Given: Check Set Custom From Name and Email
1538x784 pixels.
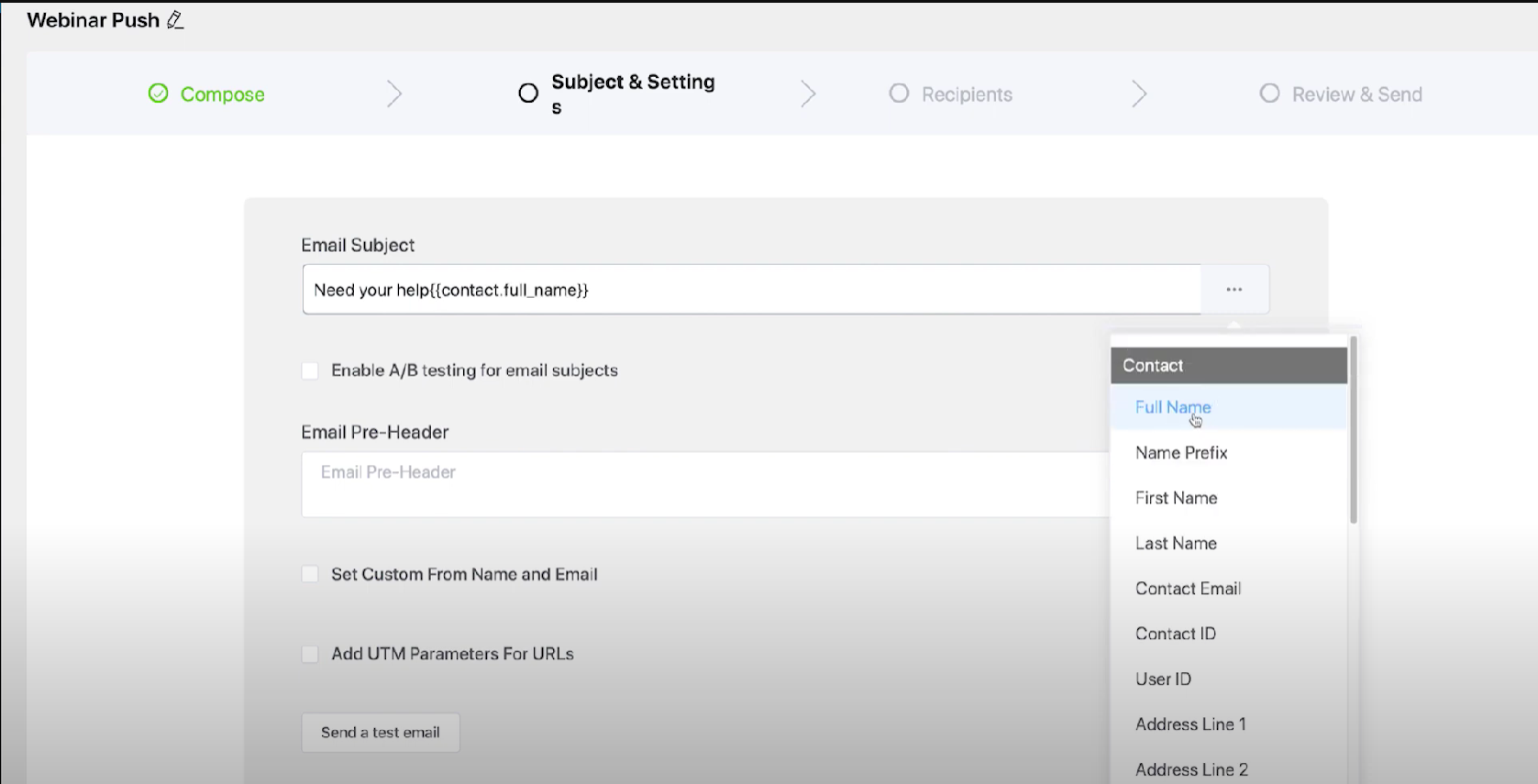Looking at the screenshot, I should tap(310, 574).
